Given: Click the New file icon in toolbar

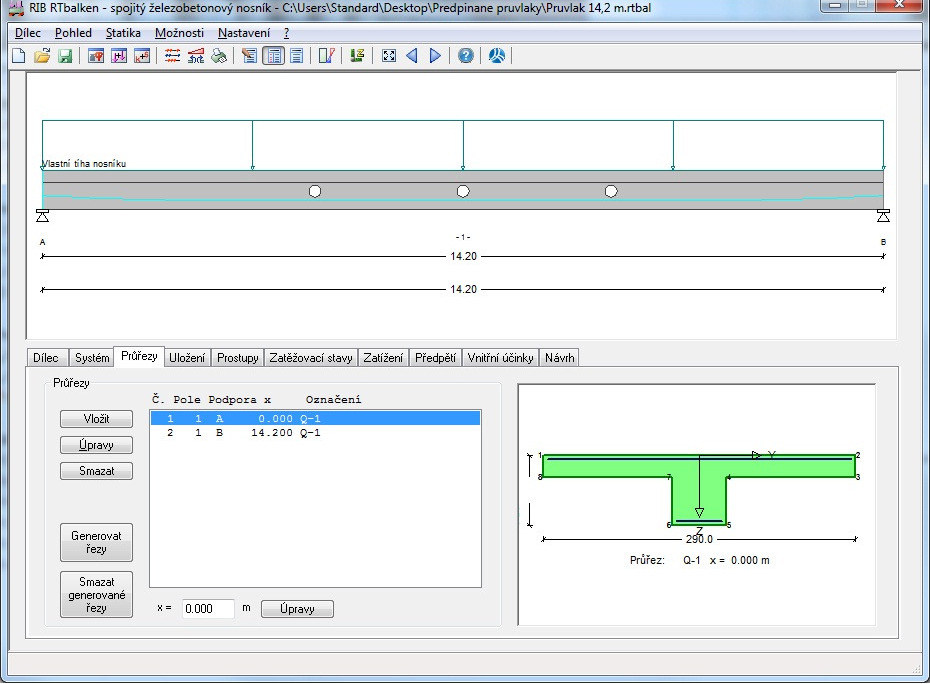Looking at the screenshot, I should pos(18,56).
